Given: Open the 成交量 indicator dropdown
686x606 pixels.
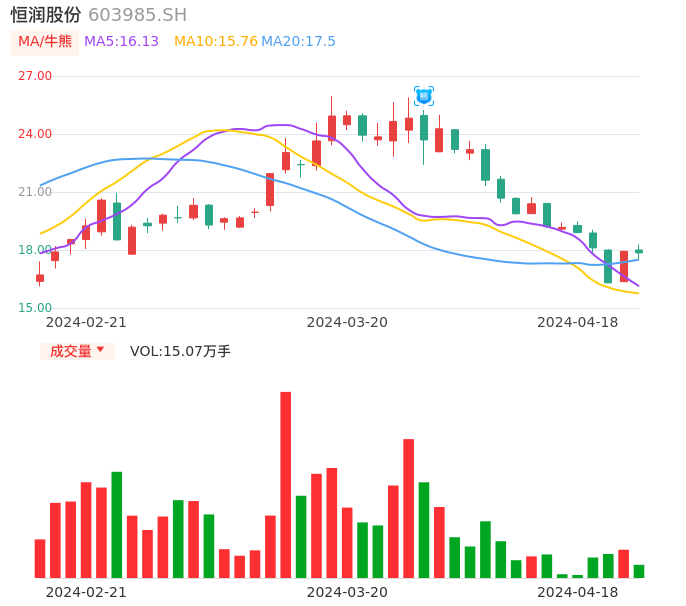Looking at the screenshot, I should point(77,351).
